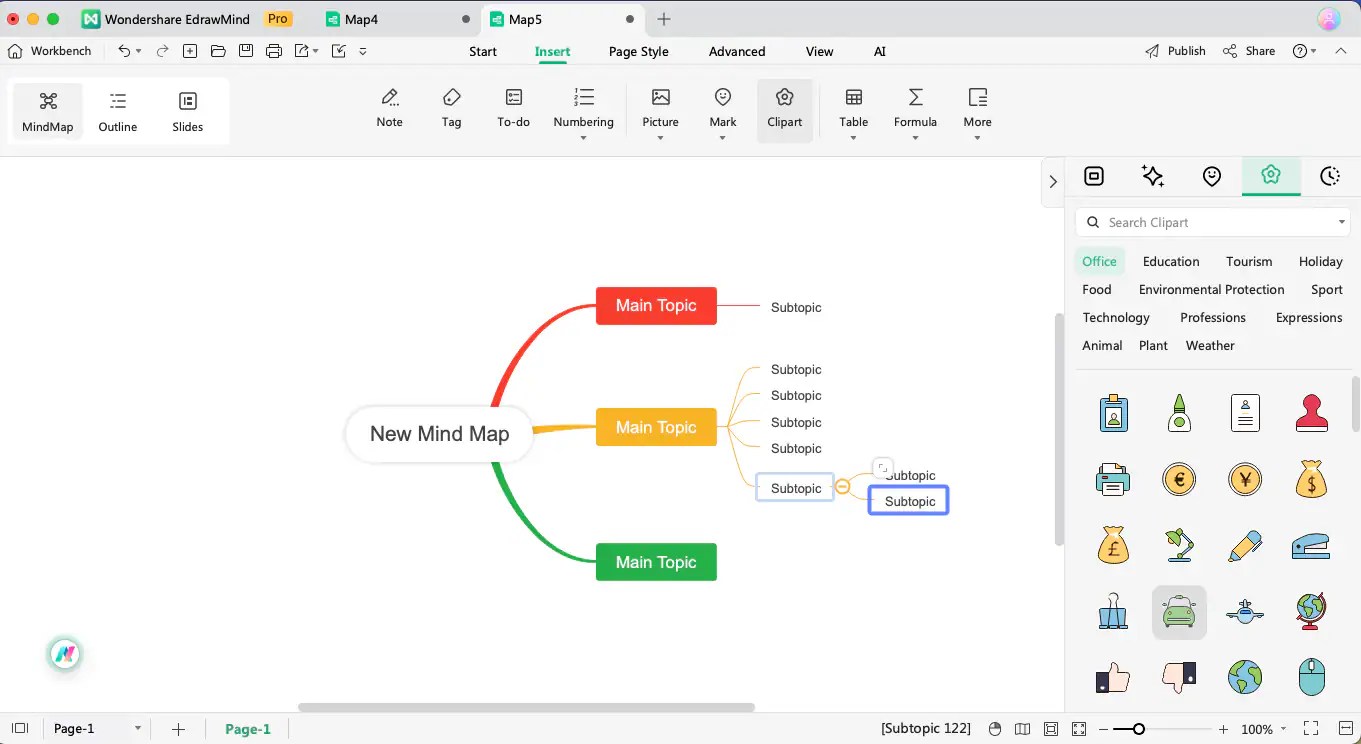
Task: Open the Search Clipart dropdown arrow
Action: (1341, 222)
